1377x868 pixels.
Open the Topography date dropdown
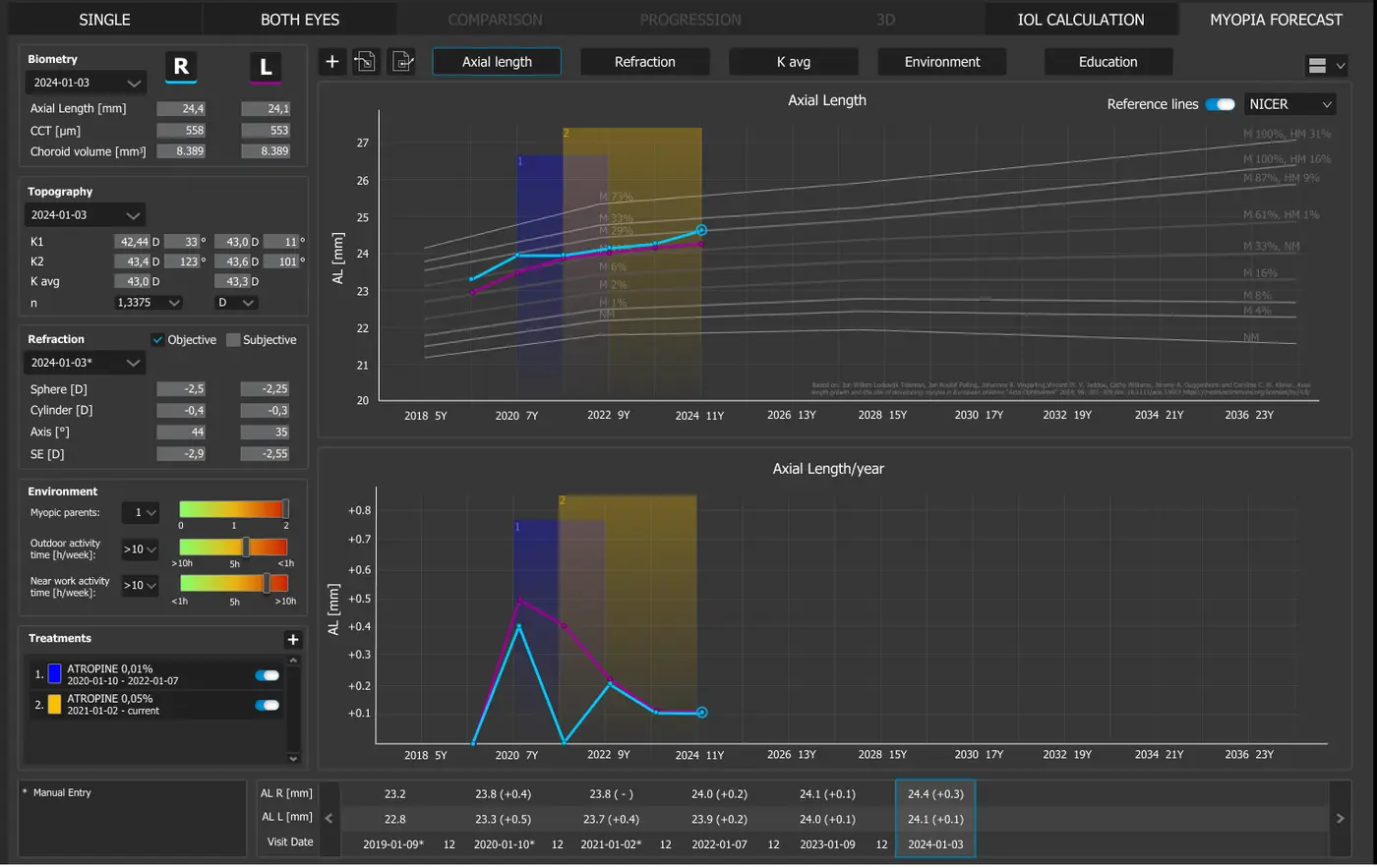click(x=86, y=215)
